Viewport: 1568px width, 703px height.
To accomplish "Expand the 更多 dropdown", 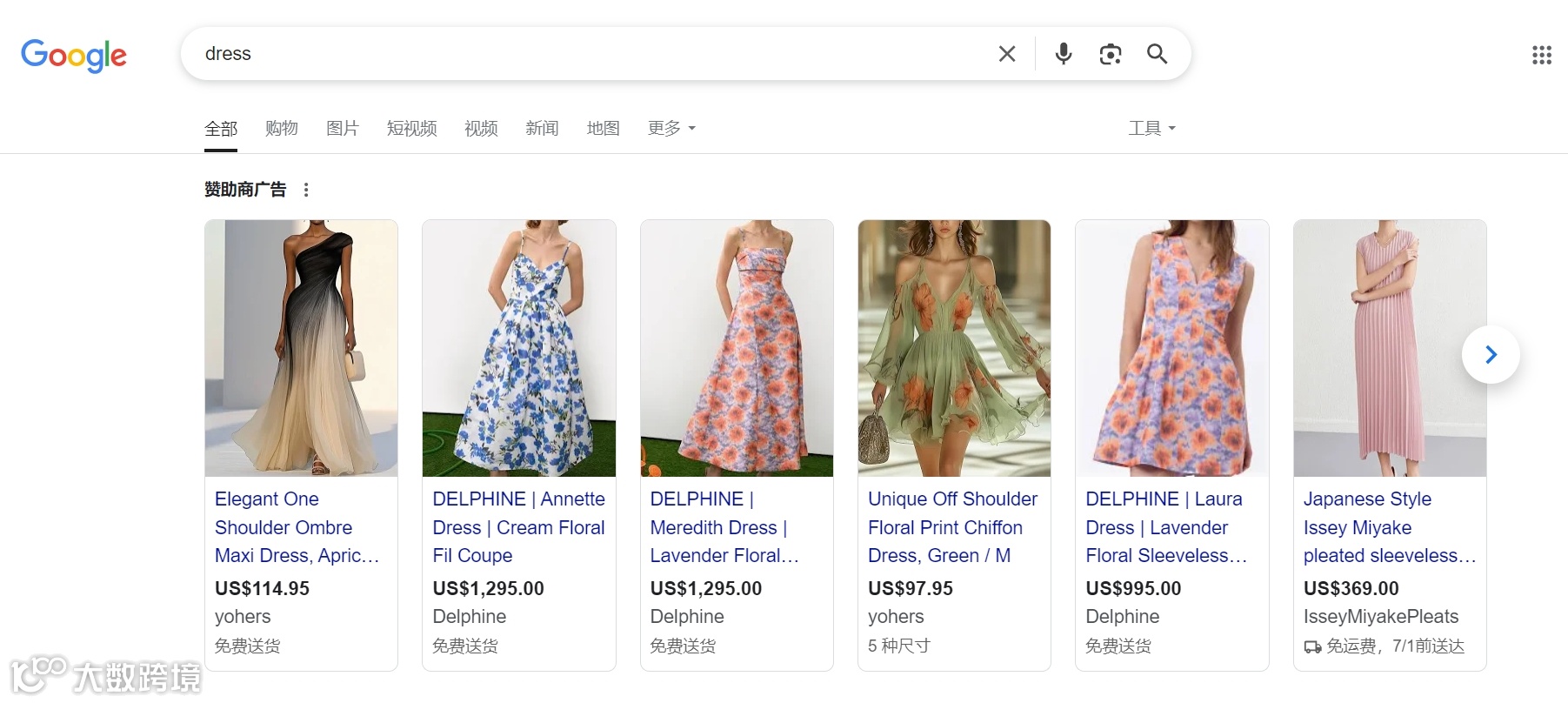I will tap(671, 129).
